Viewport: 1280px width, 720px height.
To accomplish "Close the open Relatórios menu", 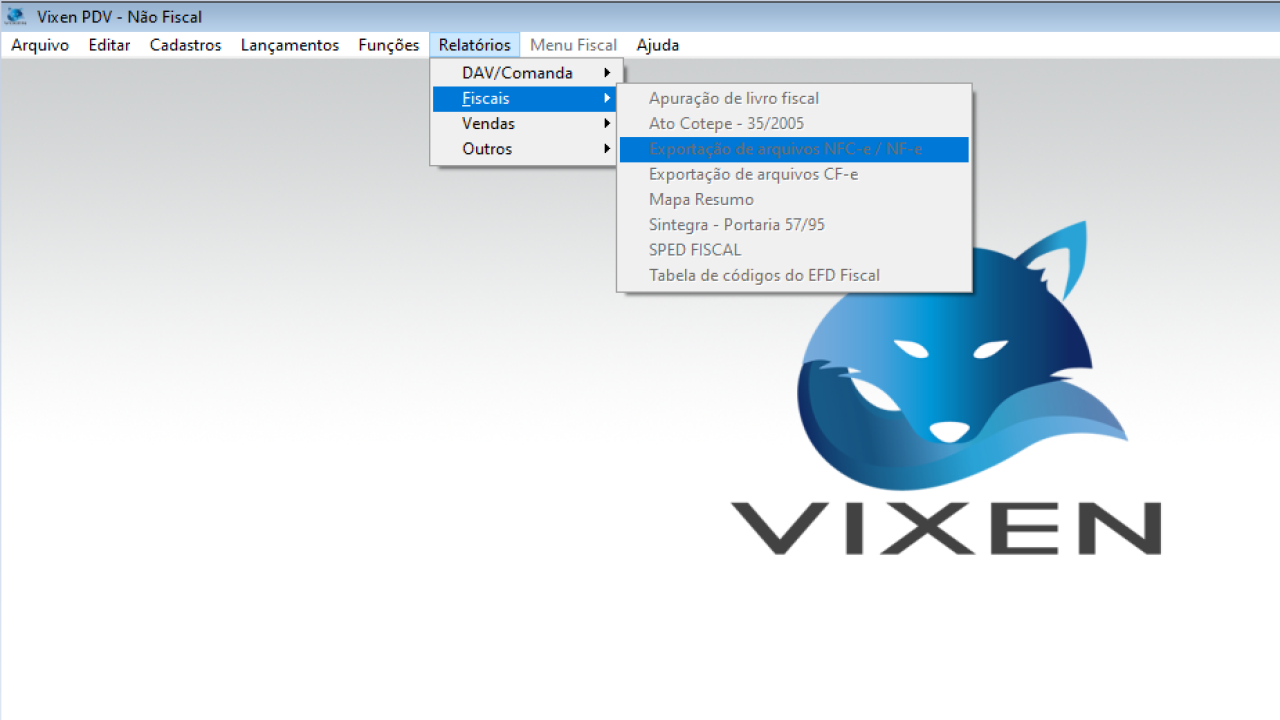I will click(474, 45).
